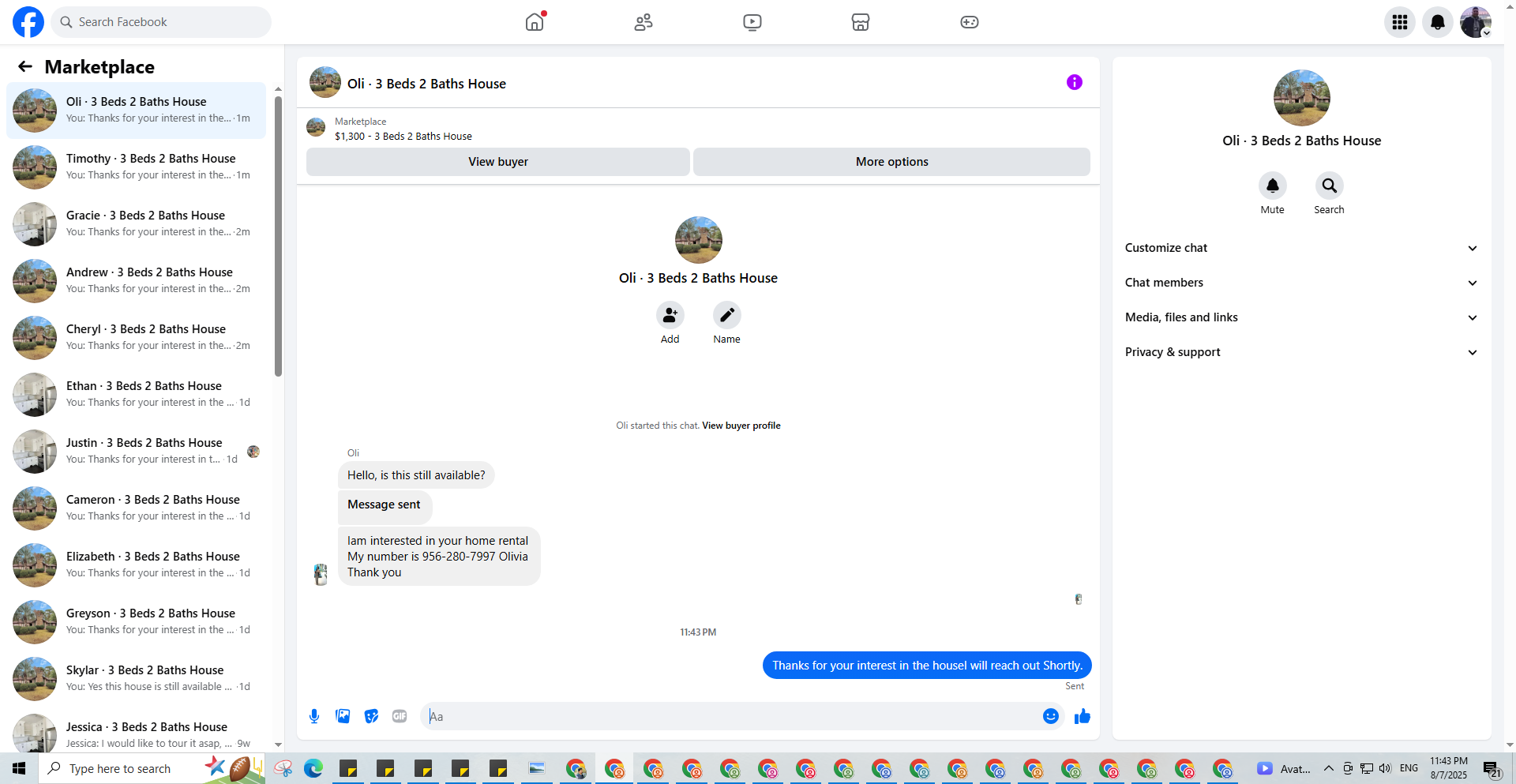This screenshot has height=784, width=1516.
Task: Open account profile picture menu
Action: (x=1476, y=22)
